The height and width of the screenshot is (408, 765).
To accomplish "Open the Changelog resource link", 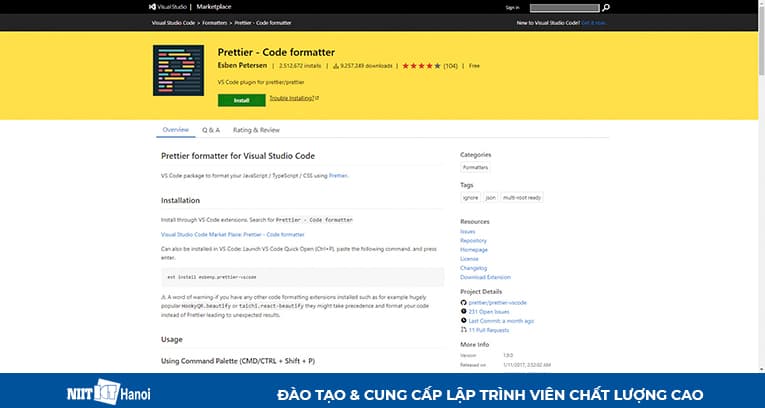I will coord(473,268).
